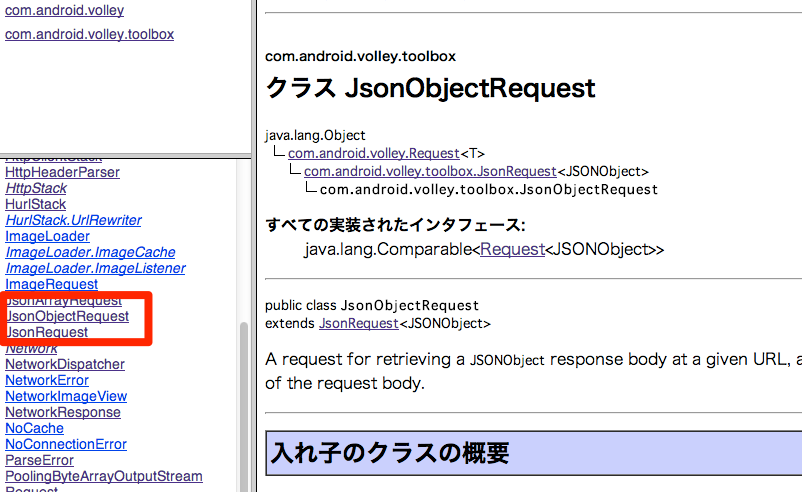The height and width of the screenshot is (492, 802).
Task: Select NetworkImageView class link
Action: point(66,396)
